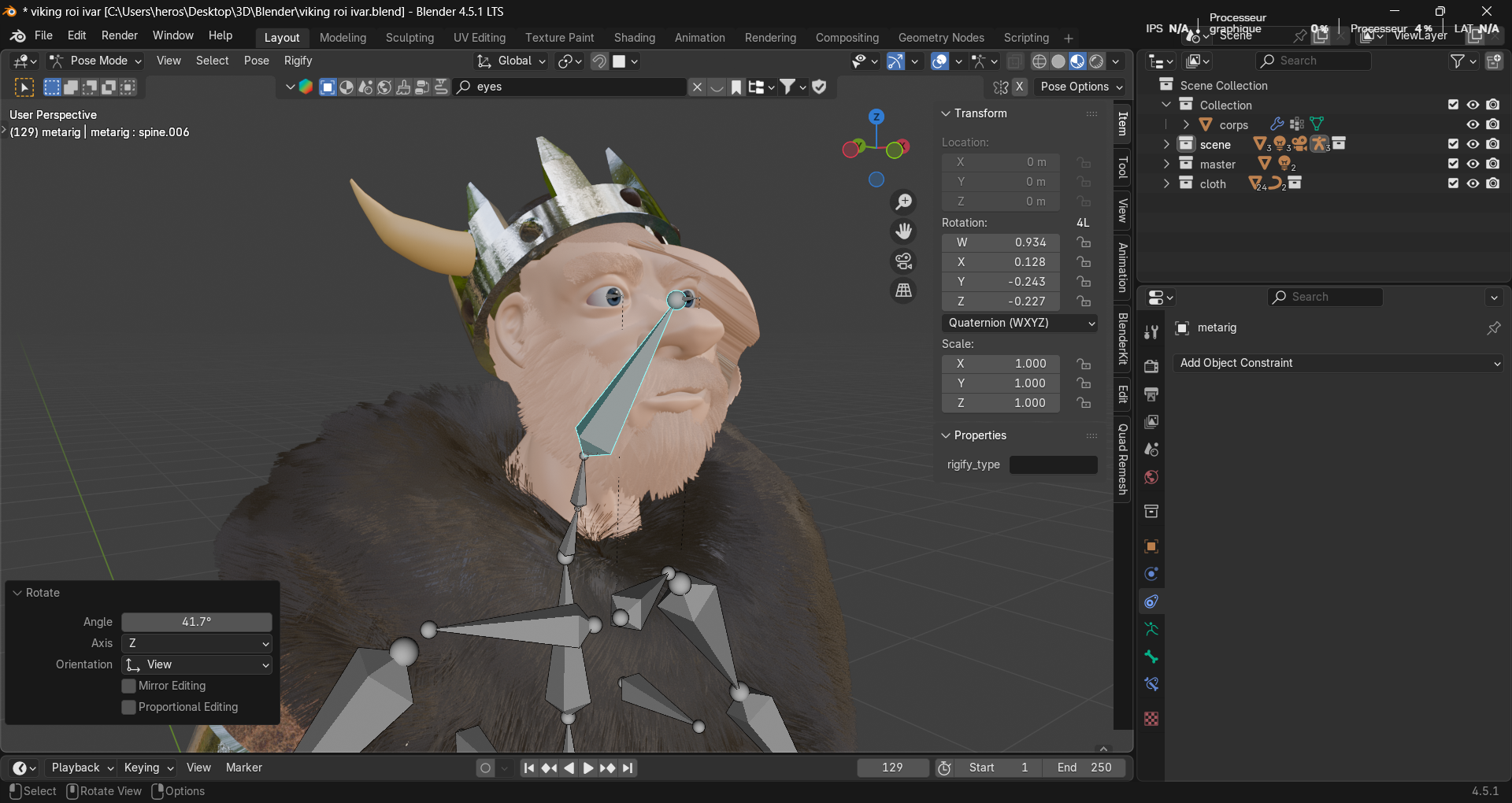The image size is (1512, 803).
Task: Enable the Mirror Editing checkbox
Action: pos(129,686)
